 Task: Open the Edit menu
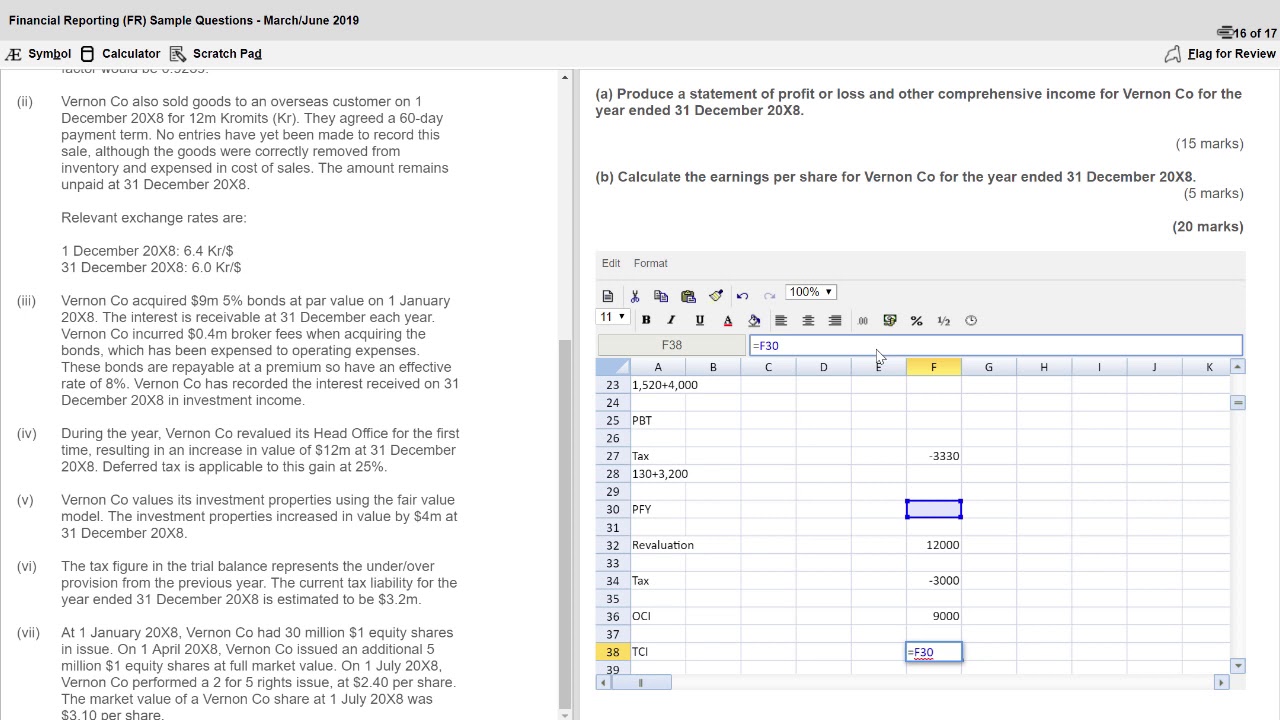(x=611, y=263)
